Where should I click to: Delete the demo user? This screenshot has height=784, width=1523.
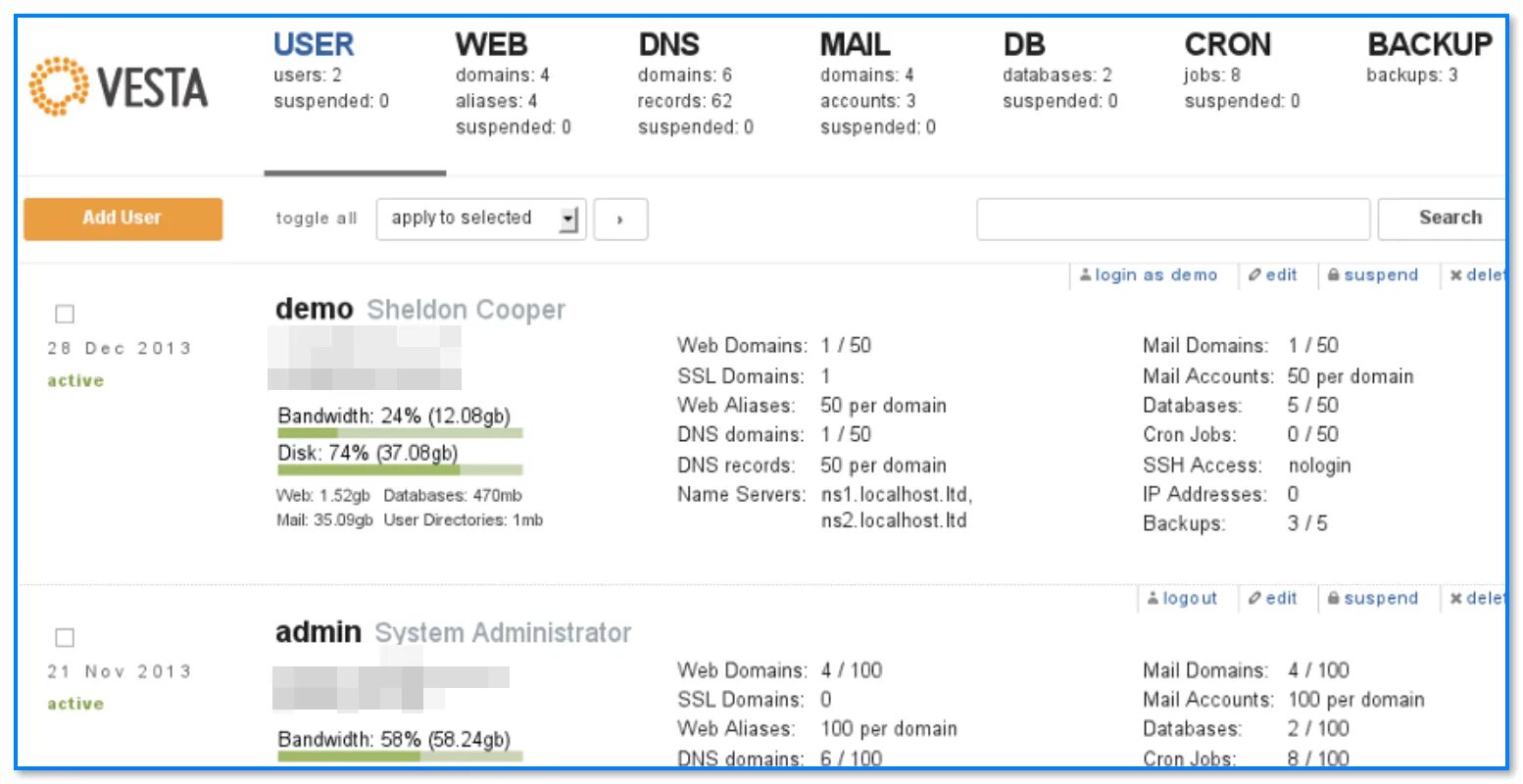point(1477,275)
